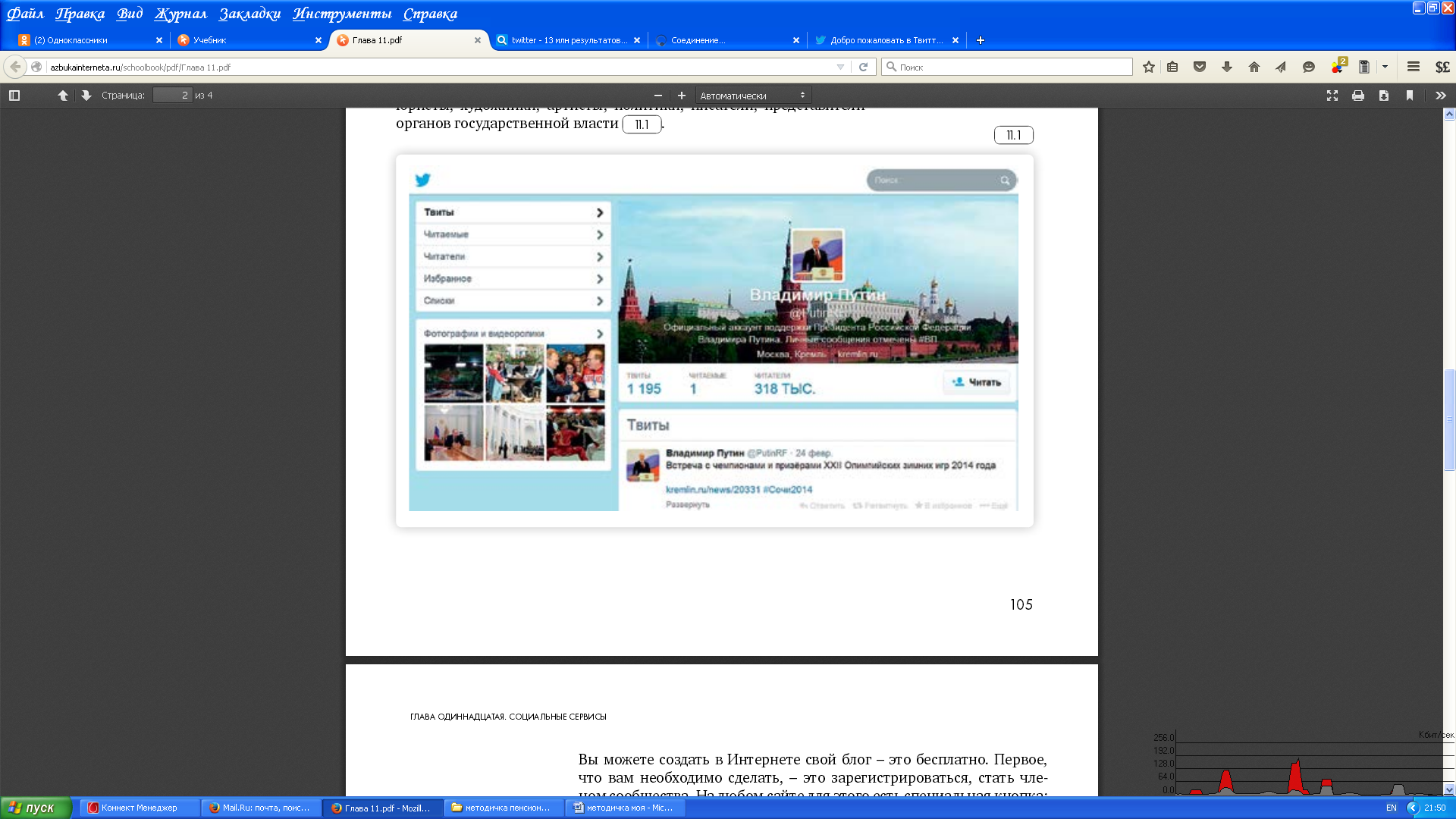Go to browser home page
Image resolution: width=1456 pixels, height=819 pixels.
click(1254, 67)
